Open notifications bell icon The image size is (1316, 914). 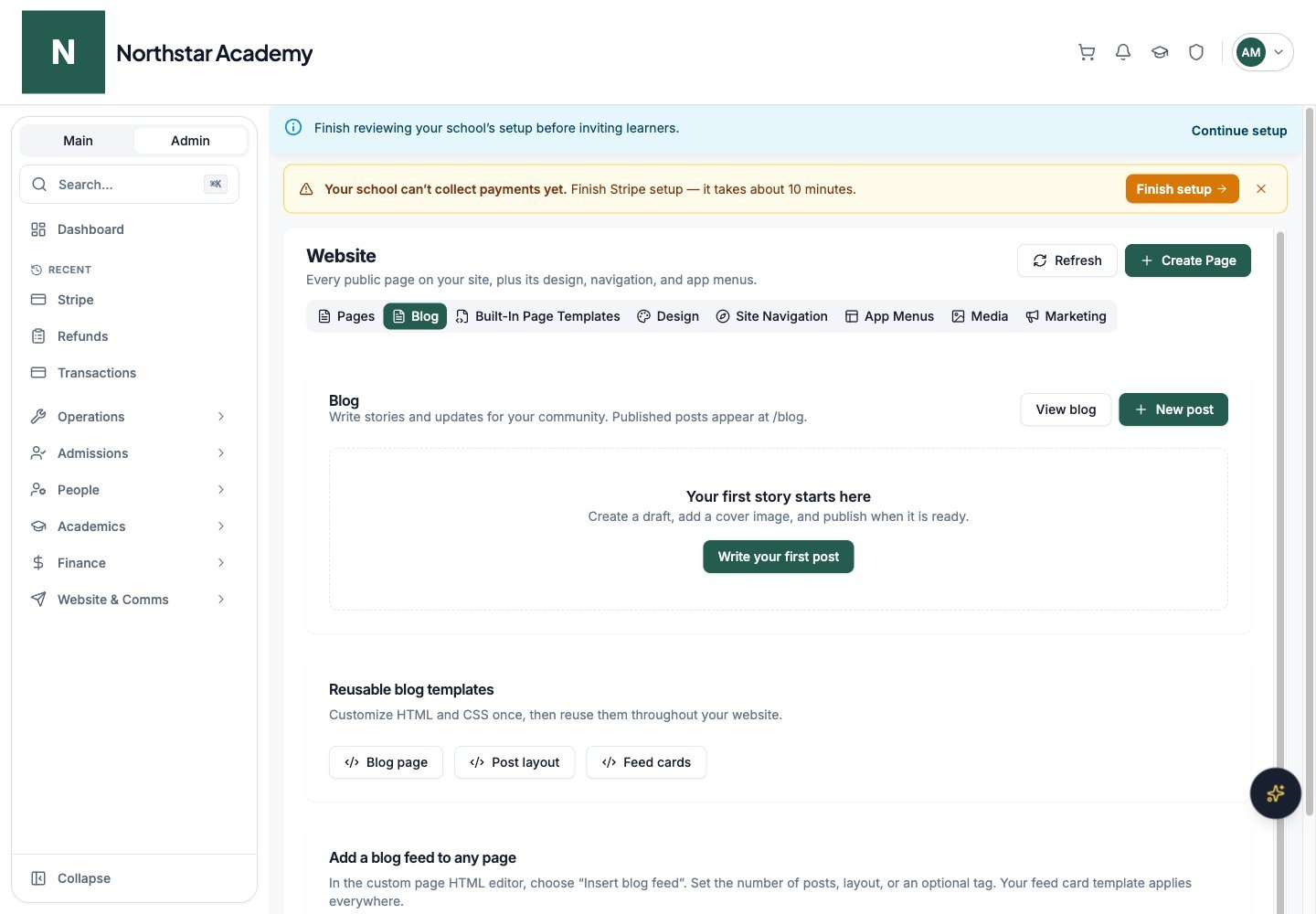tap(1123, 52)
